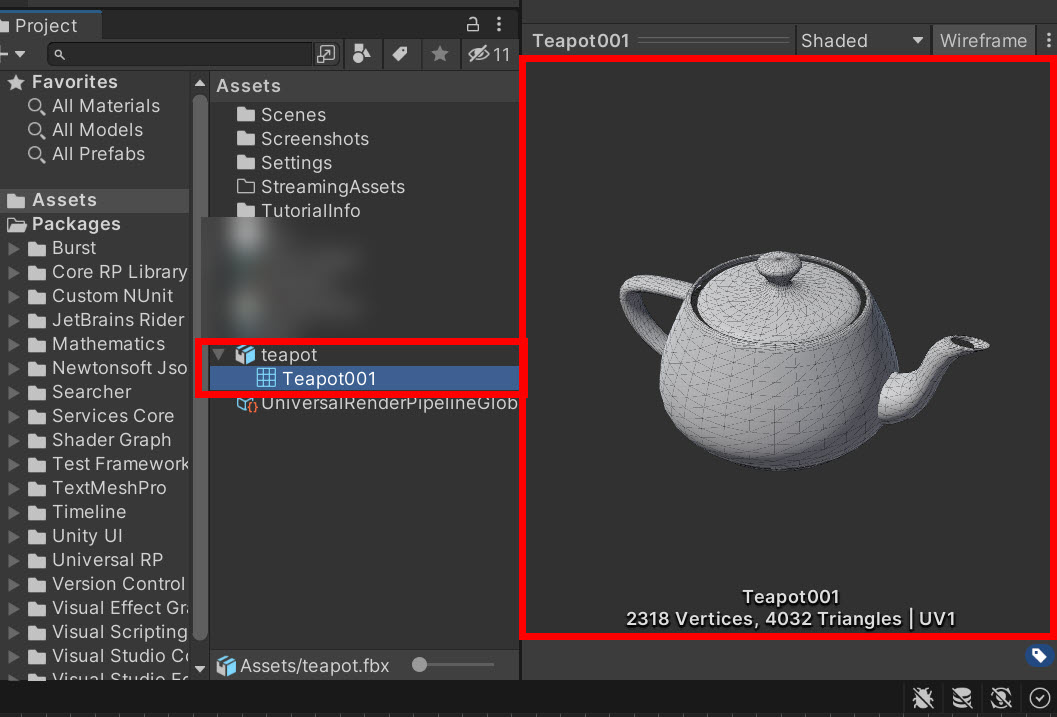Click the left pane scrollbar up arrow
The height and width of the screenshot is (717, 1057).
200,84
